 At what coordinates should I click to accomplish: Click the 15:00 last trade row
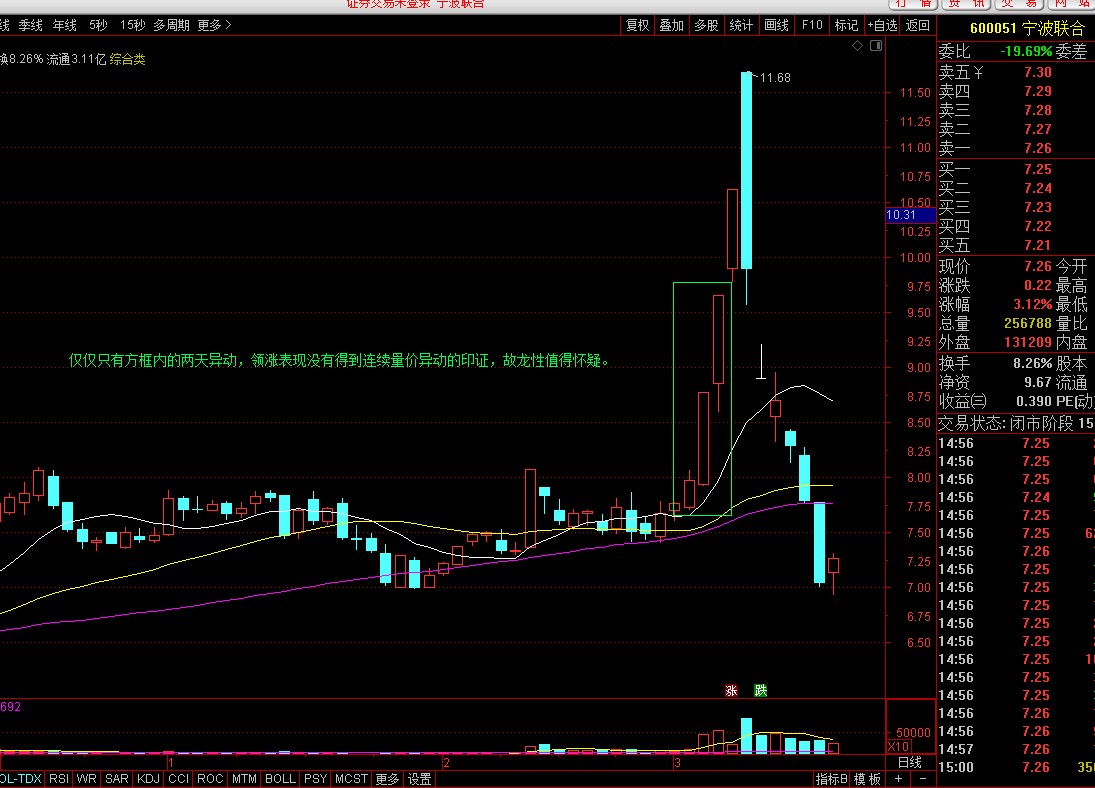tap(1015, 767)
